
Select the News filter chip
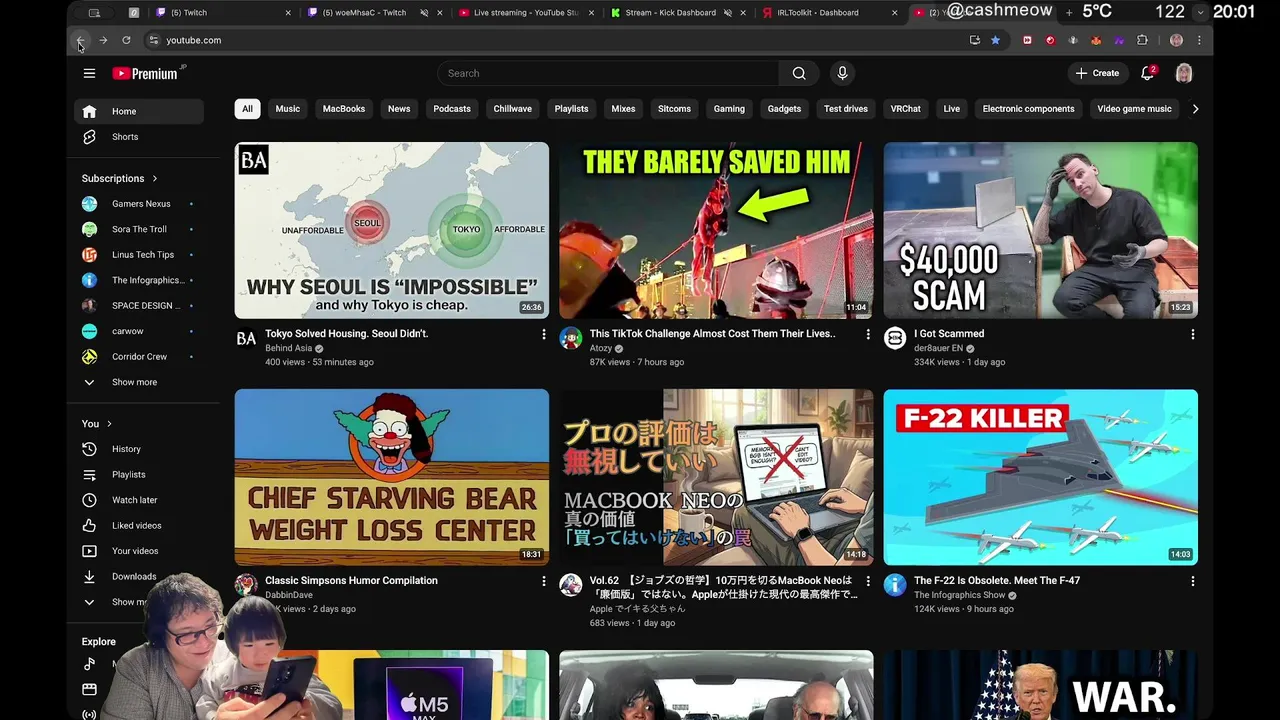399,109
